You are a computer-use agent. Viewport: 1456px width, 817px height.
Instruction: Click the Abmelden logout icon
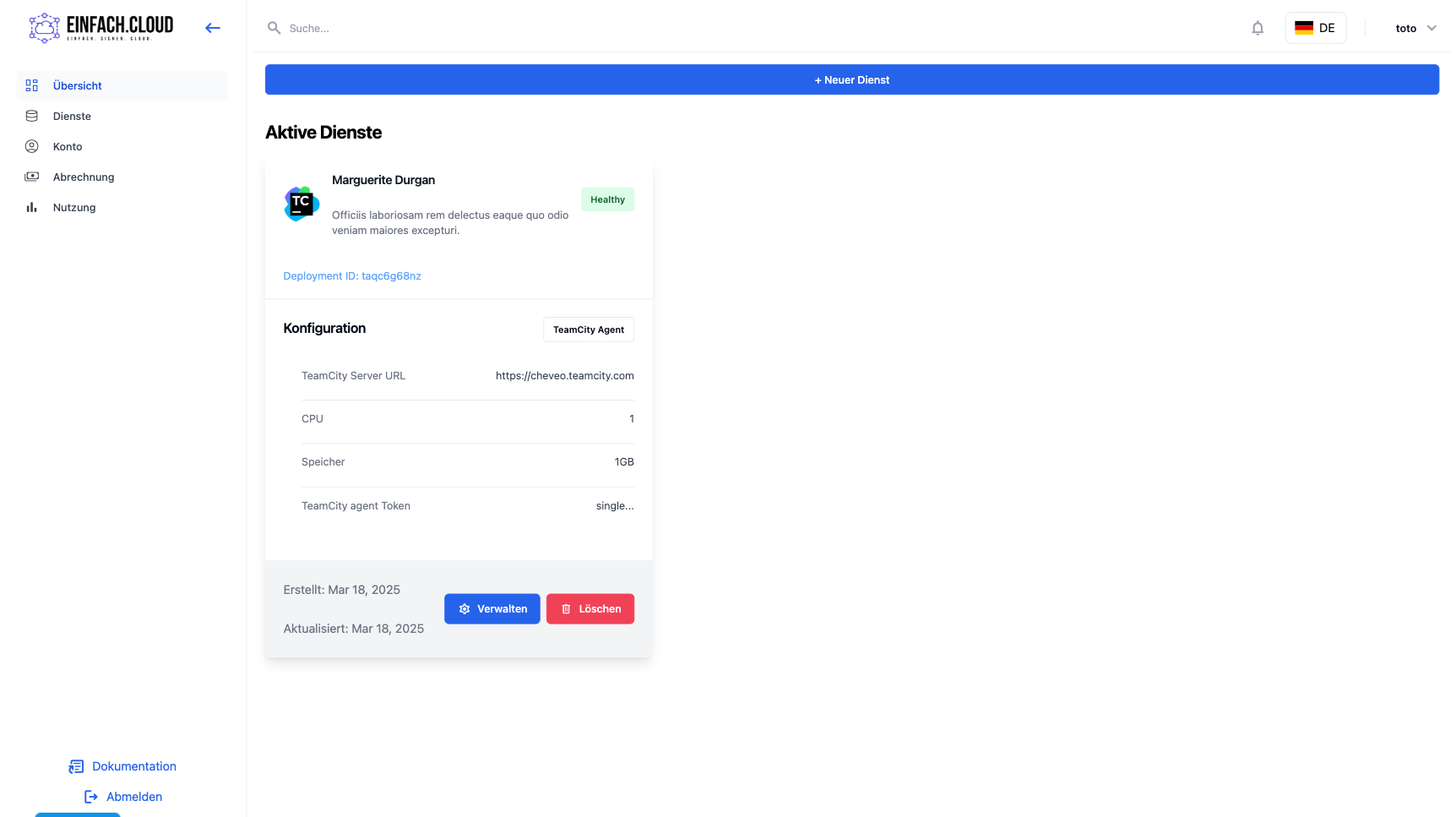click(x=91, y=797)
